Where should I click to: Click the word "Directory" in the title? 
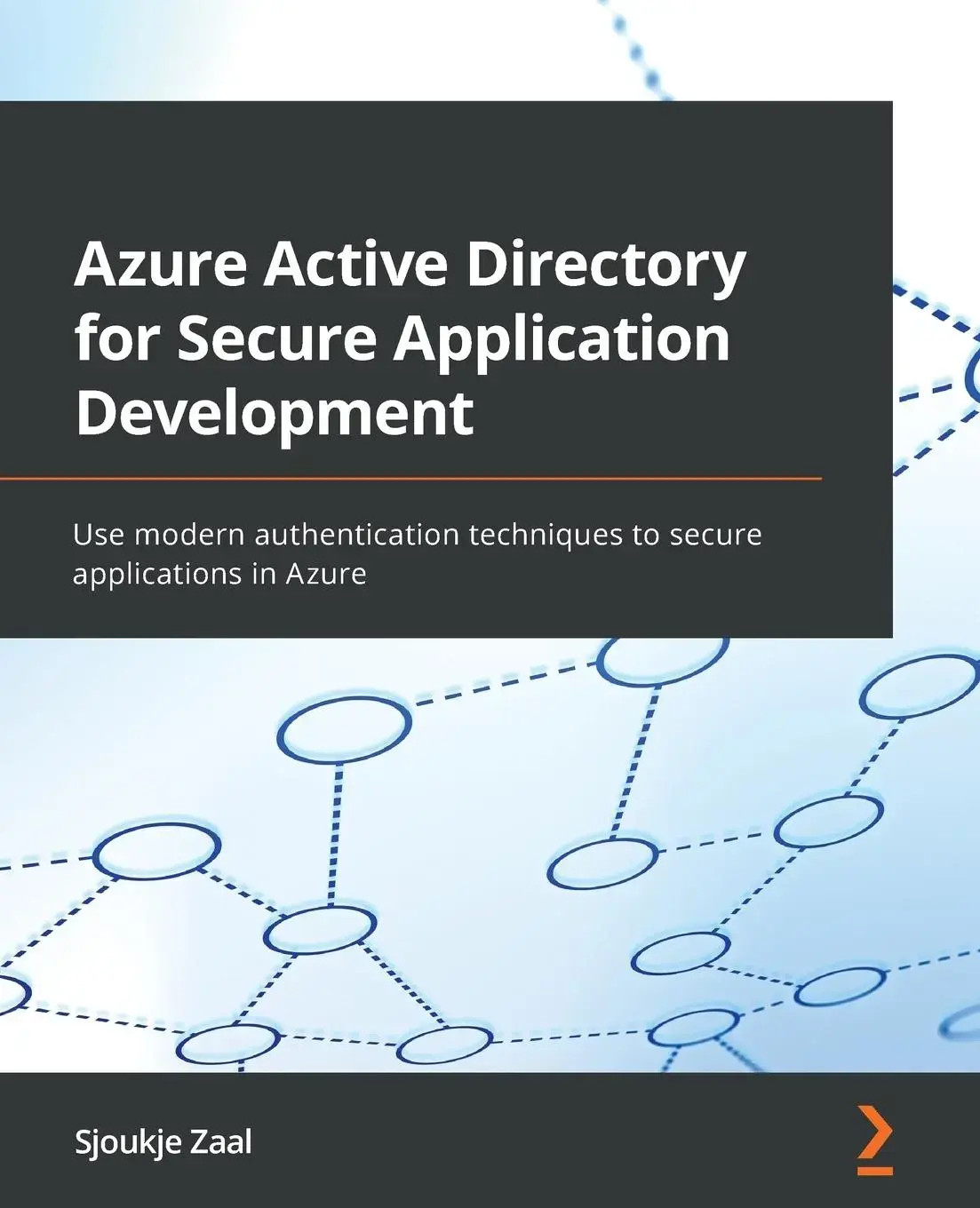tap(606, 266)
